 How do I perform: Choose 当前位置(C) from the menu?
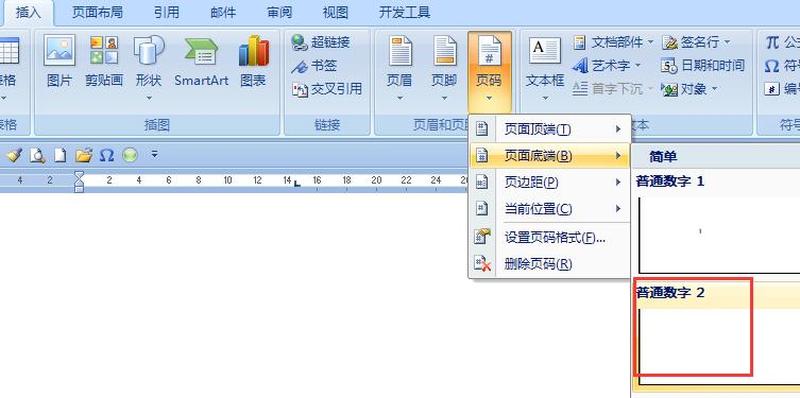point(549,209)
